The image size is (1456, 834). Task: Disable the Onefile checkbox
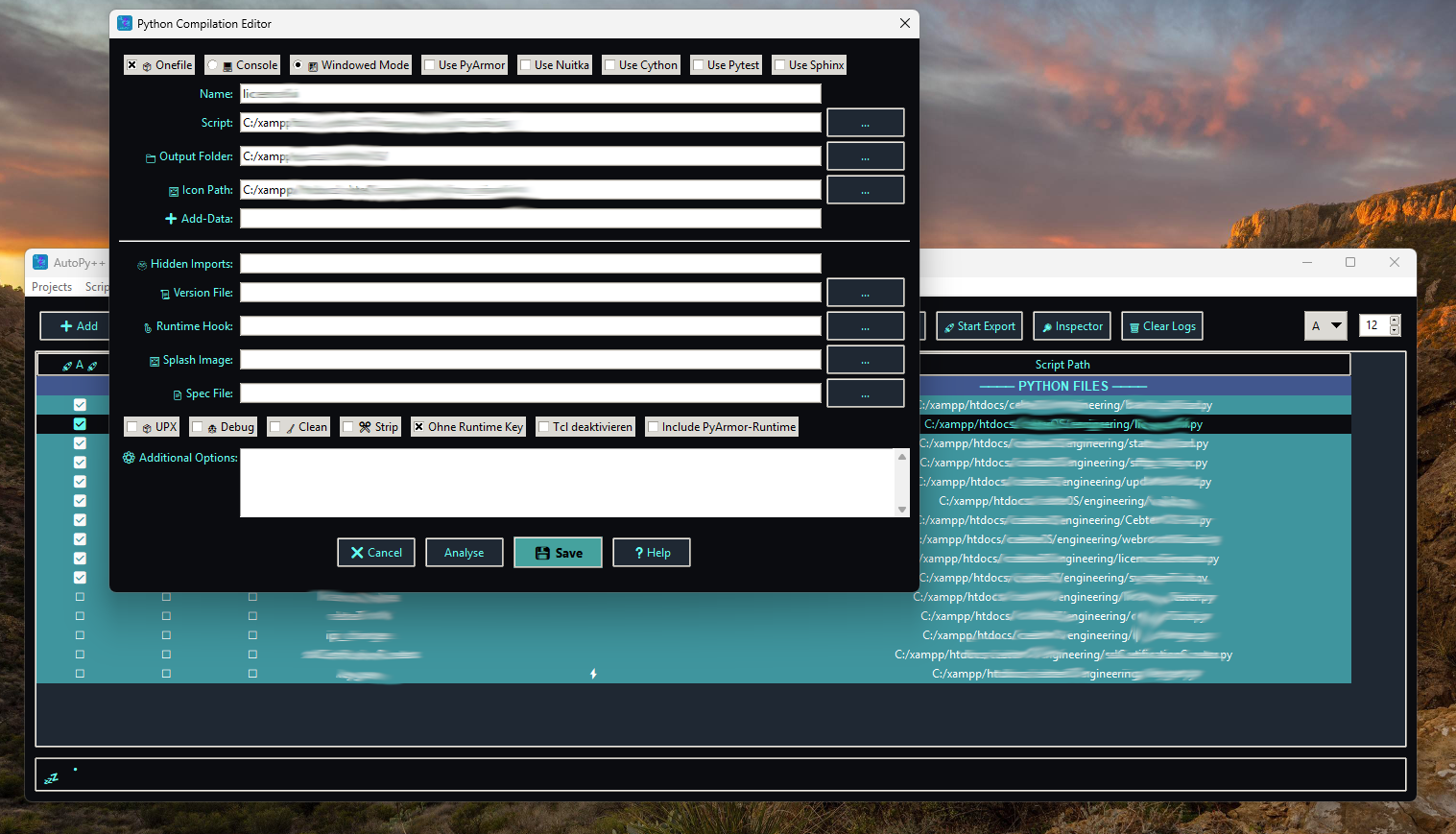click(x=131, y=64)
